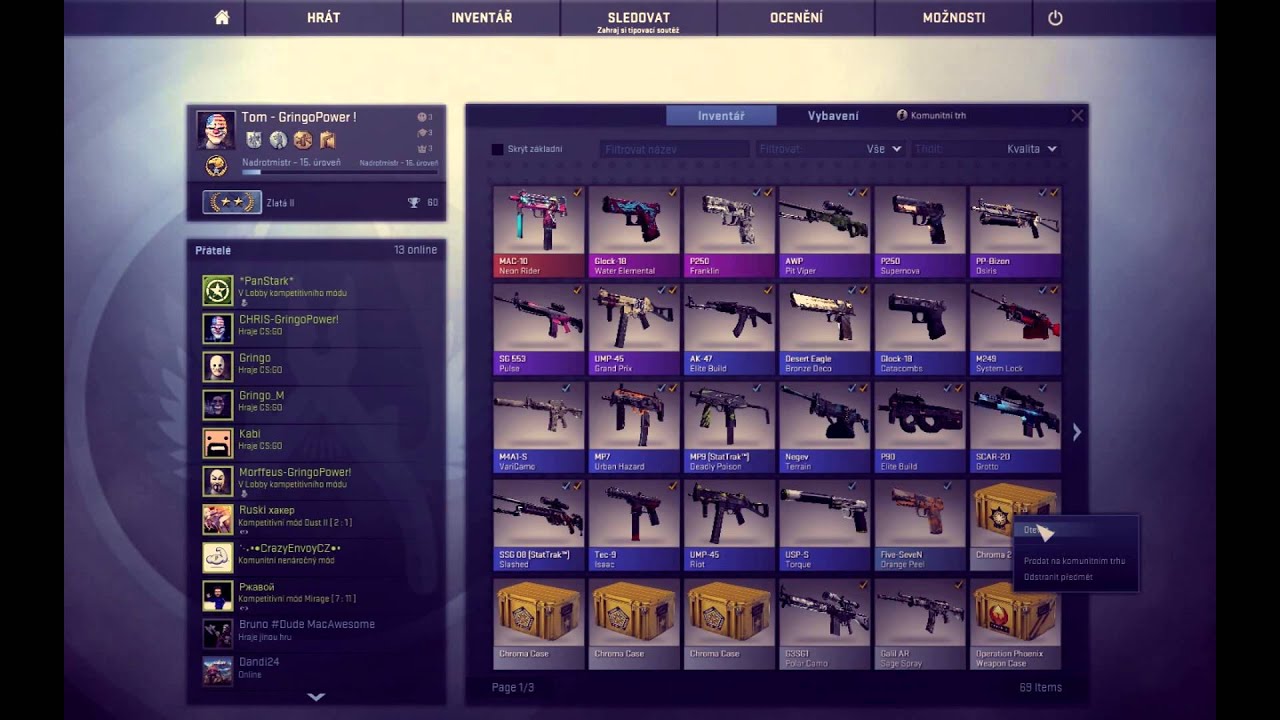Select AWP Pit Viper item
Screen dimensions: 1280x720
coord(824,231)
